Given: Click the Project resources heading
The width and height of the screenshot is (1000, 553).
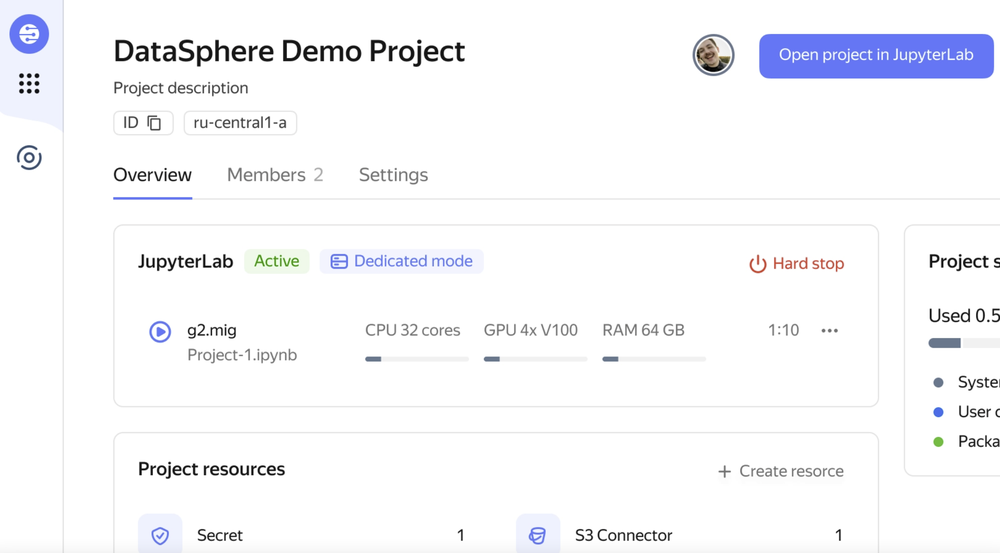Looking at the screenshot, I should pyautogui.click(x=212, y=469).
